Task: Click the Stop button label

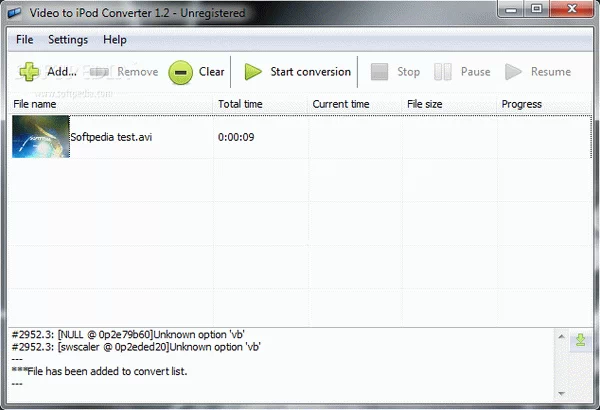Action: pyautogui.click(x=408, y=72)
